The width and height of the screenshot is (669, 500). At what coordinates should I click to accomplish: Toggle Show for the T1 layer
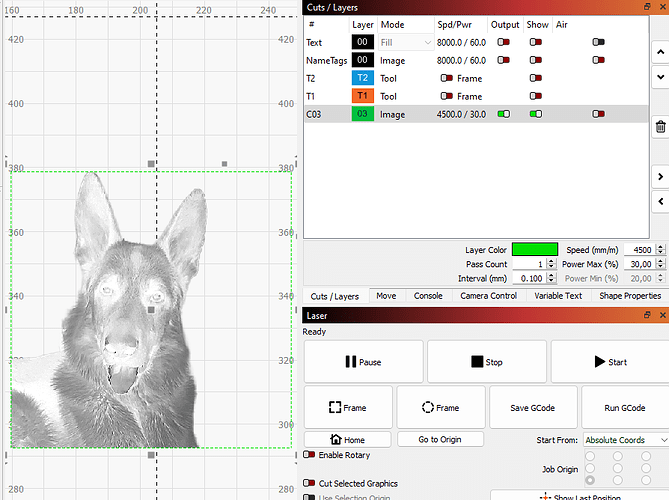(x=536, y=96)
